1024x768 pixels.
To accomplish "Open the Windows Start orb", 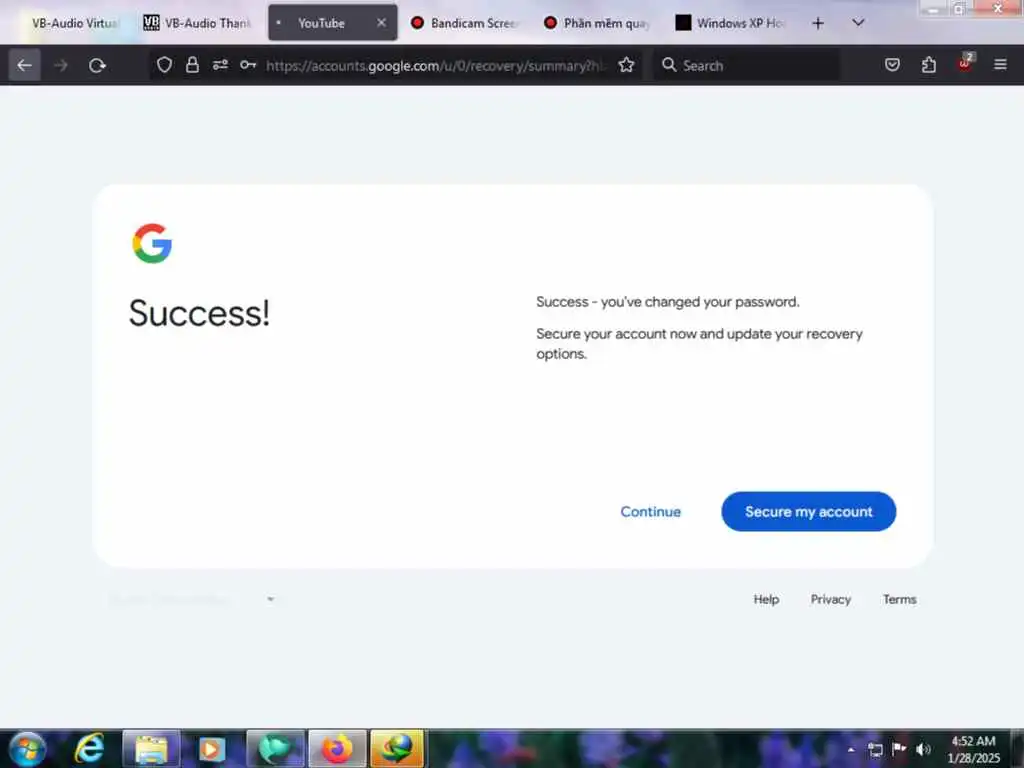I will coord(28,748).
